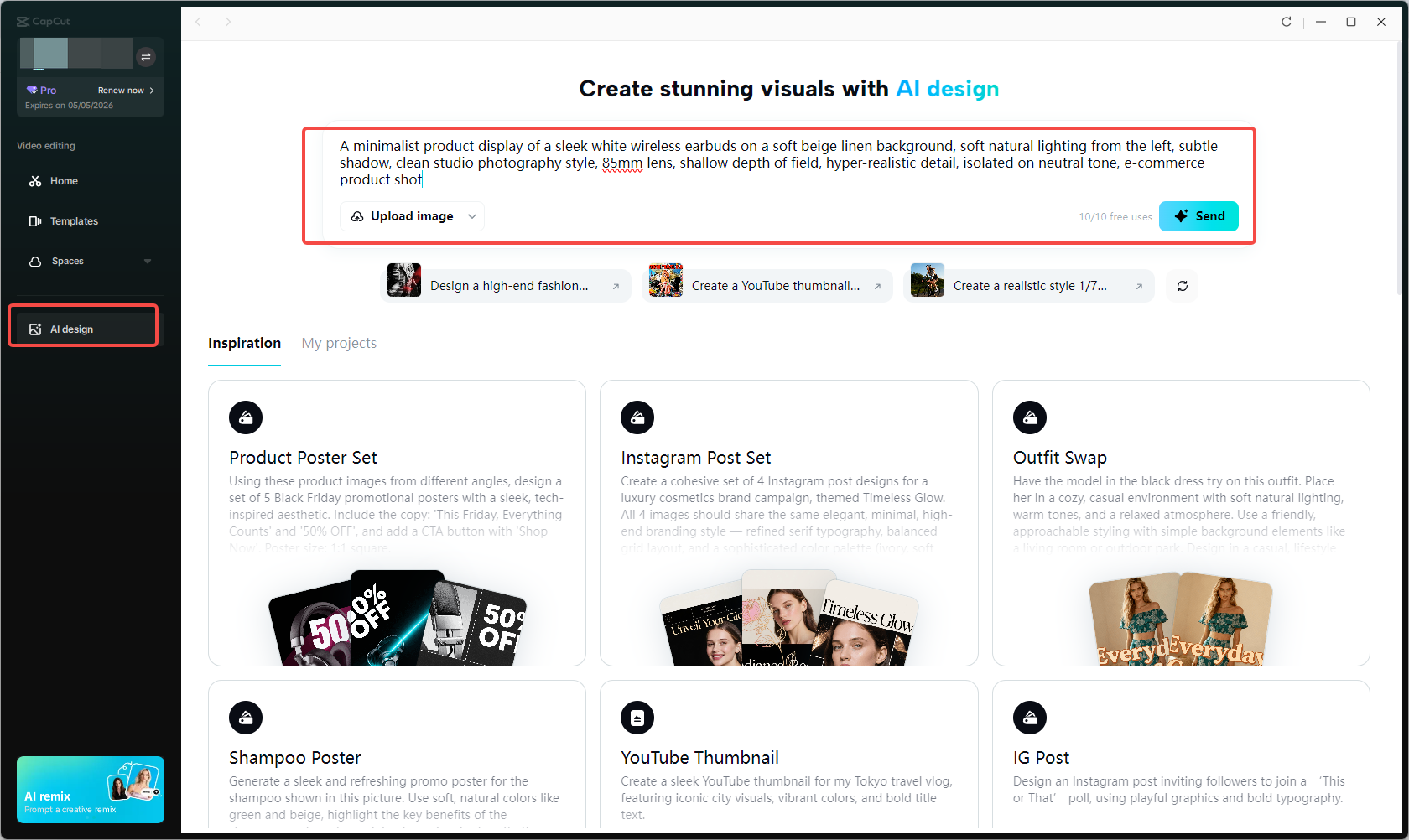Open the AI remix banner

[x=90, y=789]
